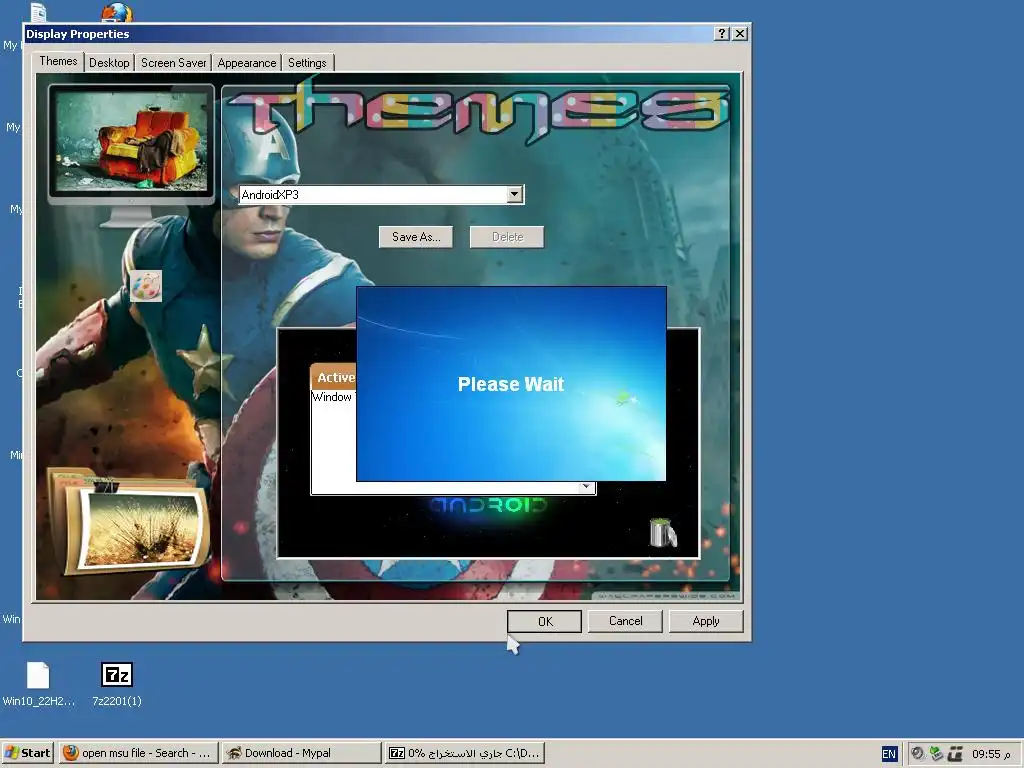This screenshot has height=768, width=1024.
Task: Click the preview window scrollbar down arrow
Action: click(586, 487)
